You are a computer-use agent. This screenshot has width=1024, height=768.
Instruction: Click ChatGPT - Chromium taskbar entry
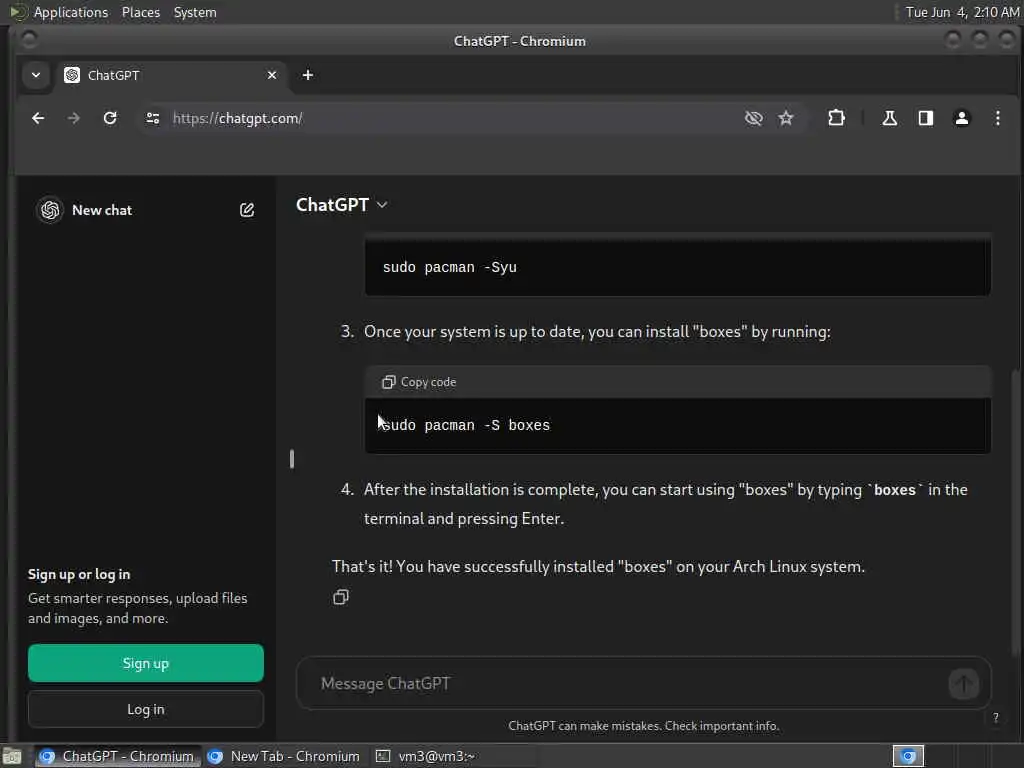tap(118, 756)
